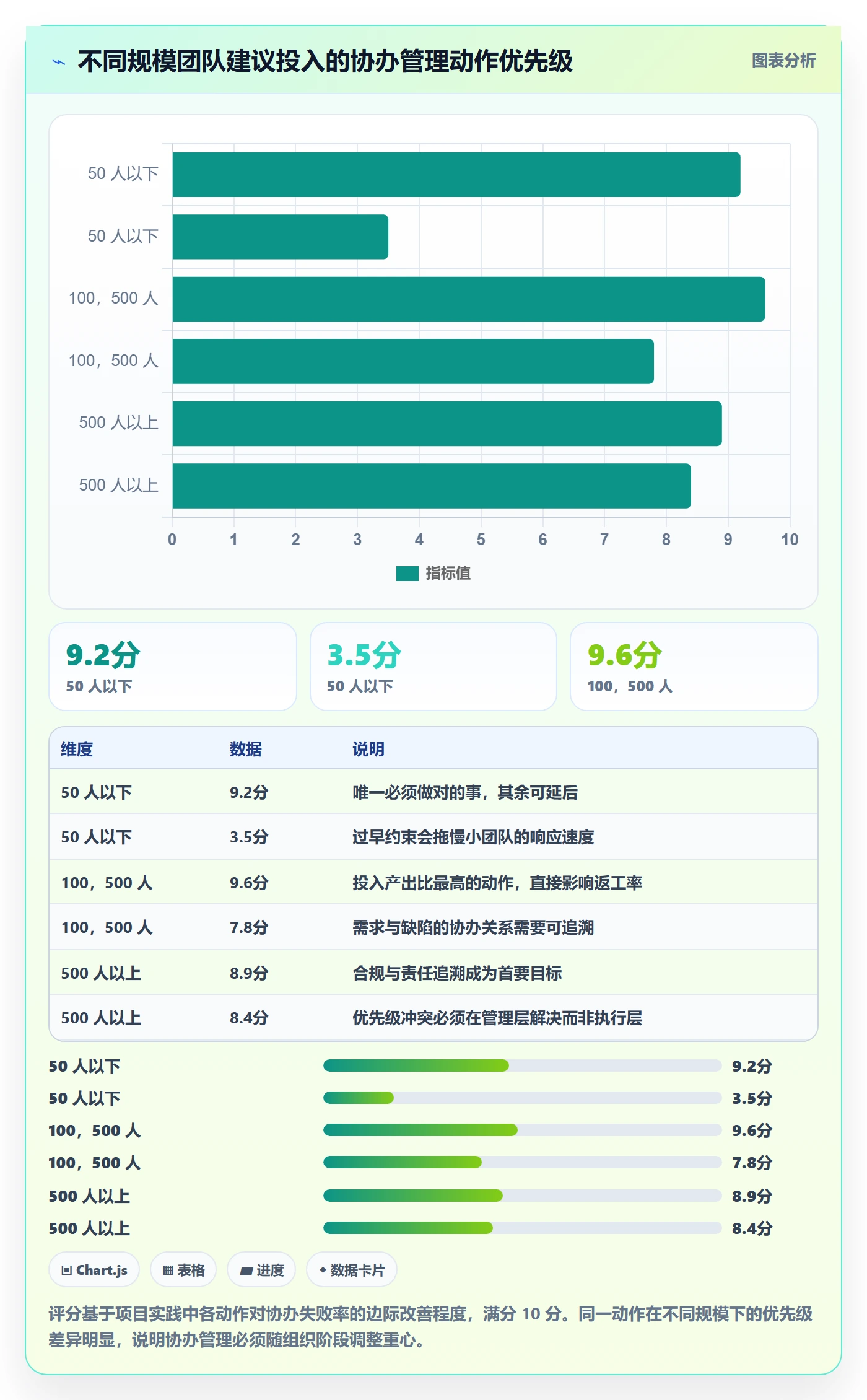The height and width of the screenshot is (1400, 867).
Task: Click the 7.8分 cell in the table
Action: pyautogui.click(x=249, y=927)
